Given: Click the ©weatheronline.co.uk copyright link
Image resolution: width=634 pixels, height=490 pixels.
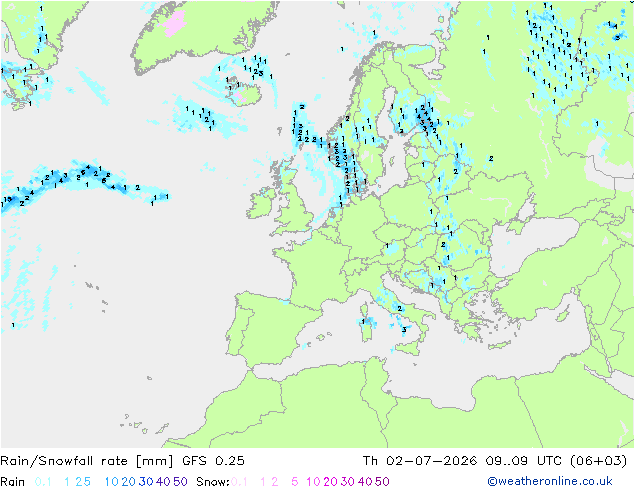Looking at the screenshot, I should tap(550, 481).
